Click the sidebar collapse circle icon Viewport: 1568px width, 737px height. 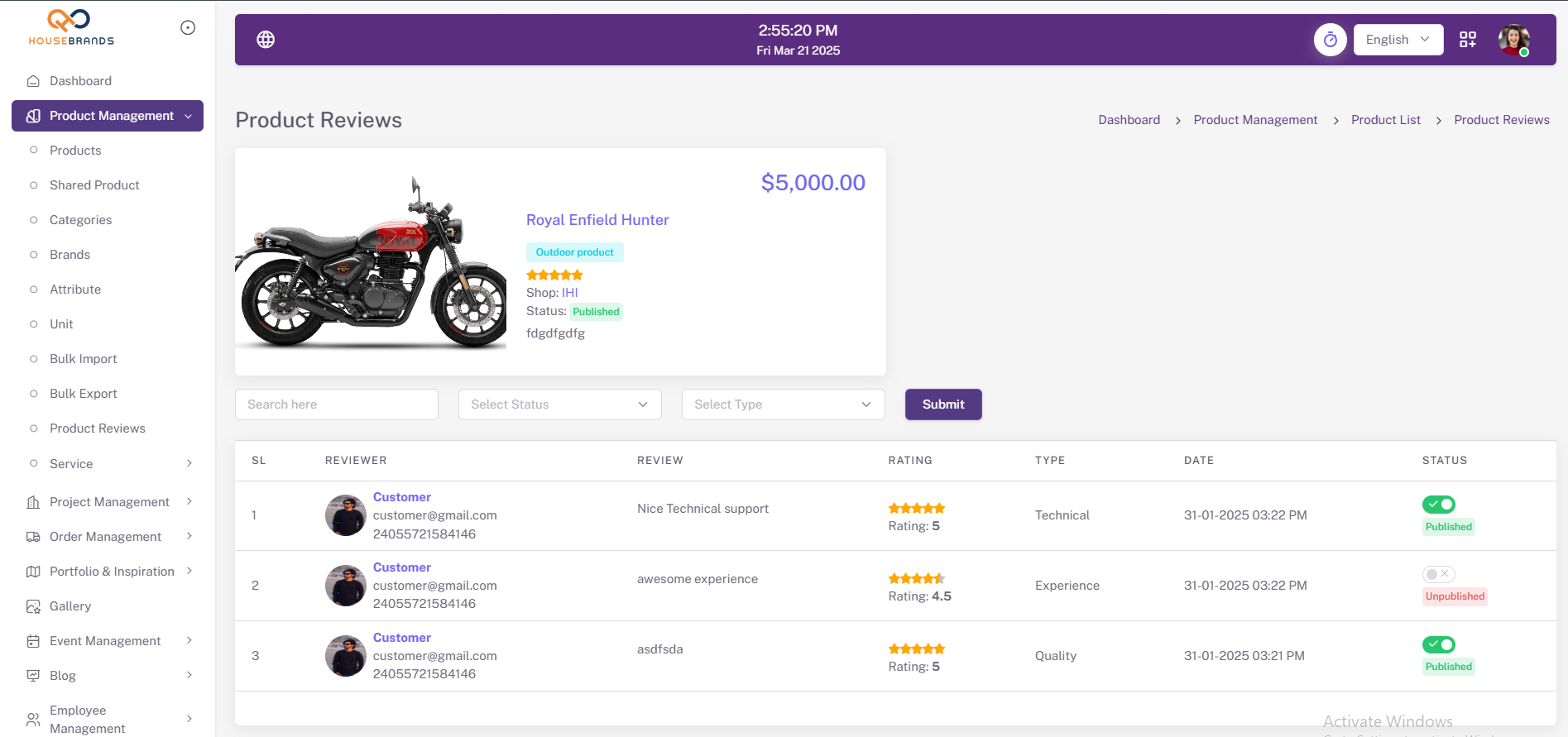pos(188,28)
